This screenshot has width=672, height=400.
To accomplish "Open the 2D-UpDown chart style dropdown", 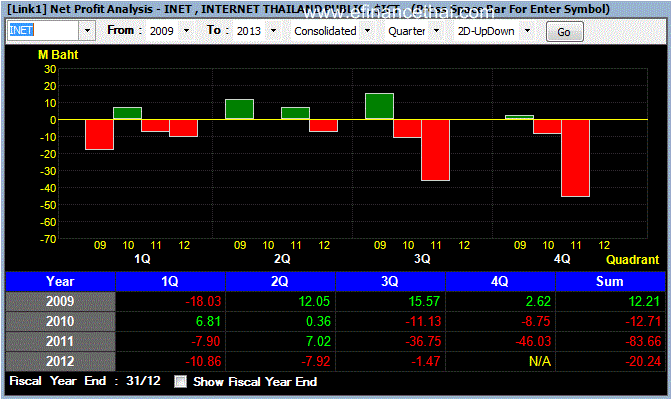I will coord(528,31).
